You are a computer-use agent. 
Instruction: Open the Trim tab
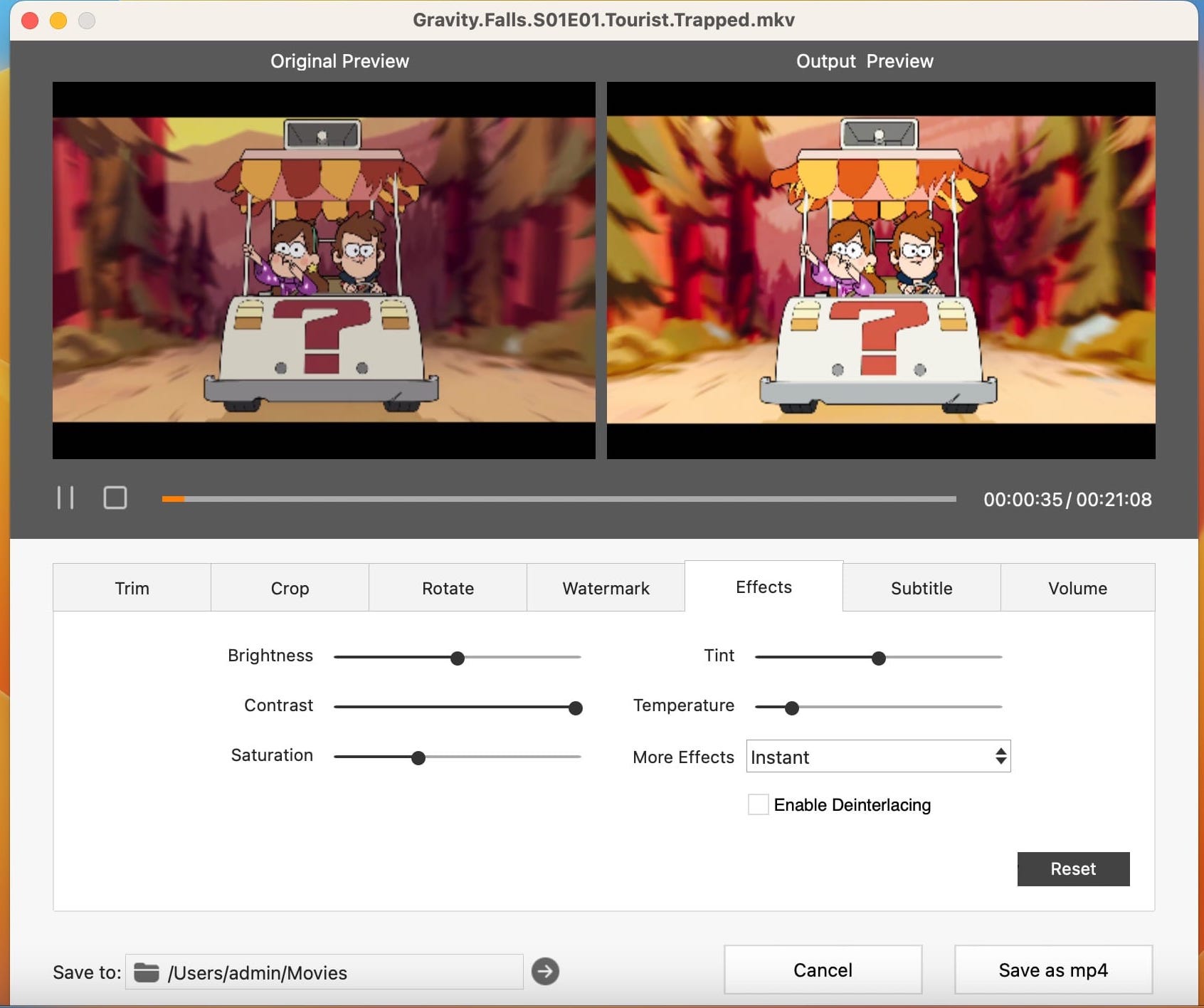tap(132, 588)
